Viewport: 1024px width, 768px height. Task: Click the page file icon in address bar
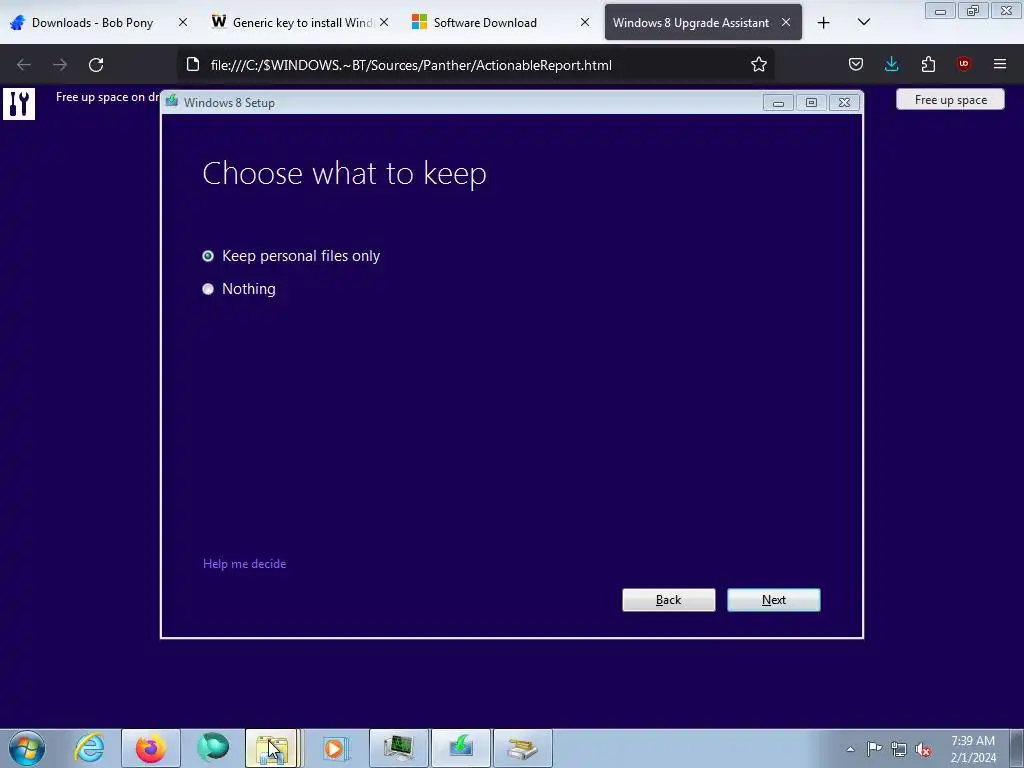[193, 65]
